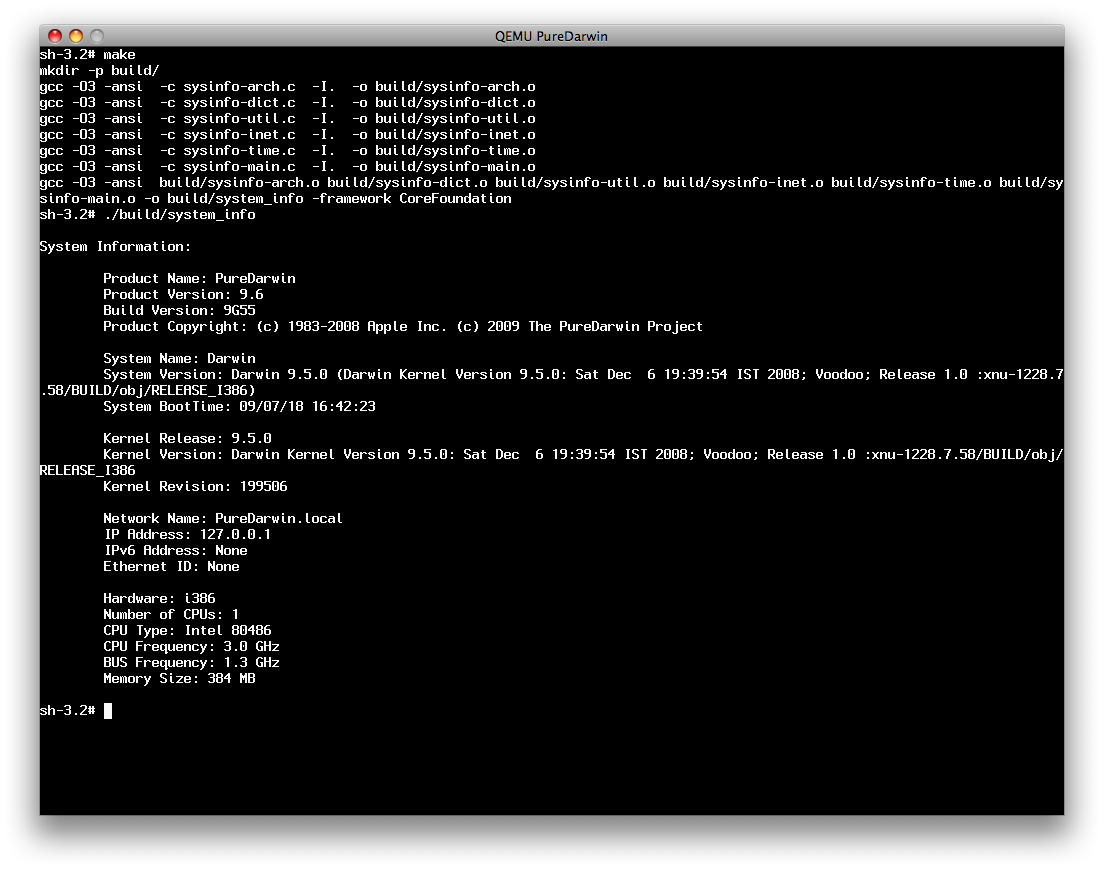
Task: Click the terminal cursor after last prompt
Action: [x=108, y=711]
